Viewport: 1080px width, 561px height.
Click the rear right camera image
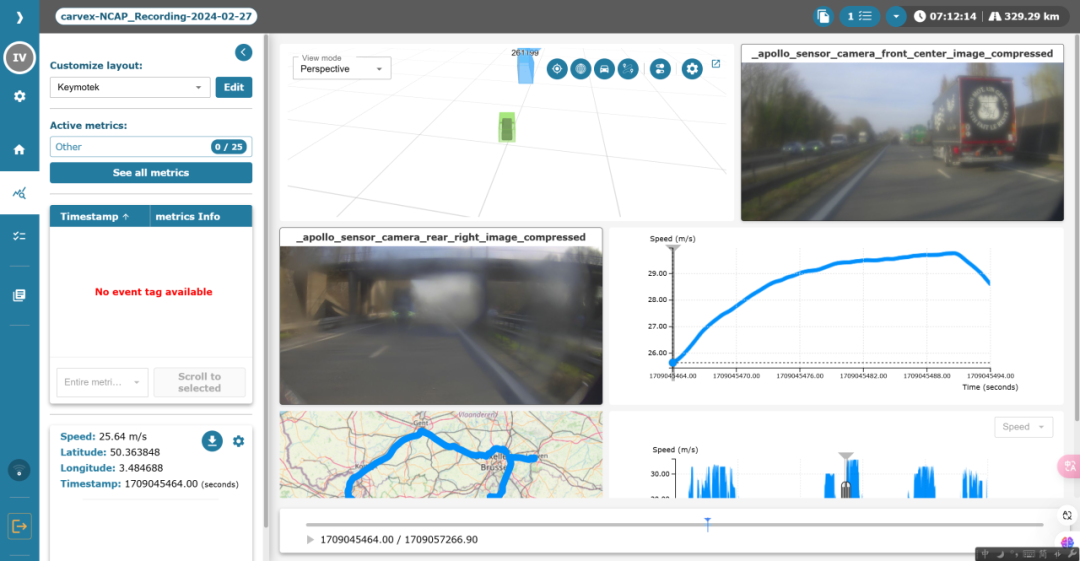tap(441, 325)
